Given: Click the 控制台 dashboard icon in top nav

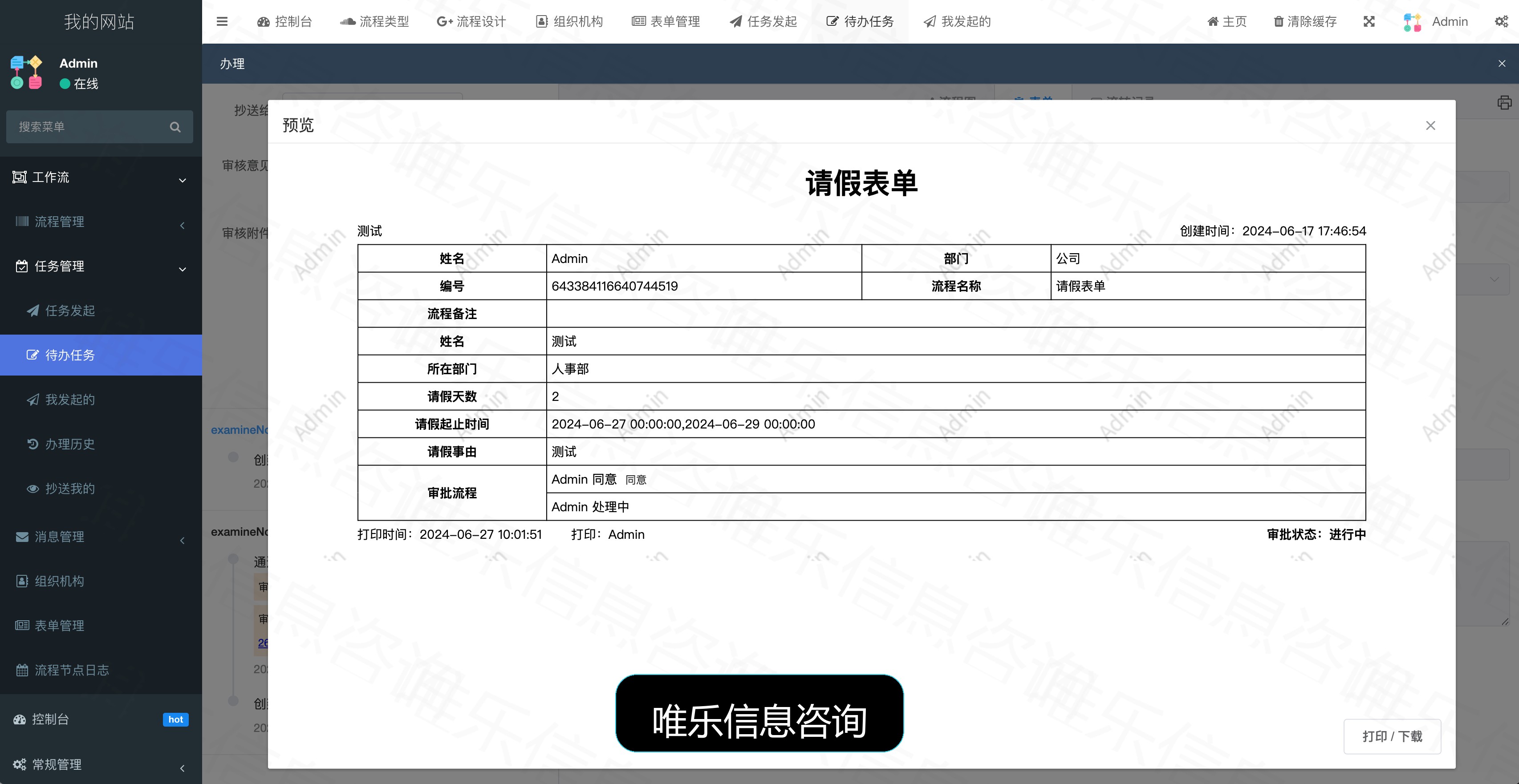Looking at the screenshot, I should click(264, 22).
